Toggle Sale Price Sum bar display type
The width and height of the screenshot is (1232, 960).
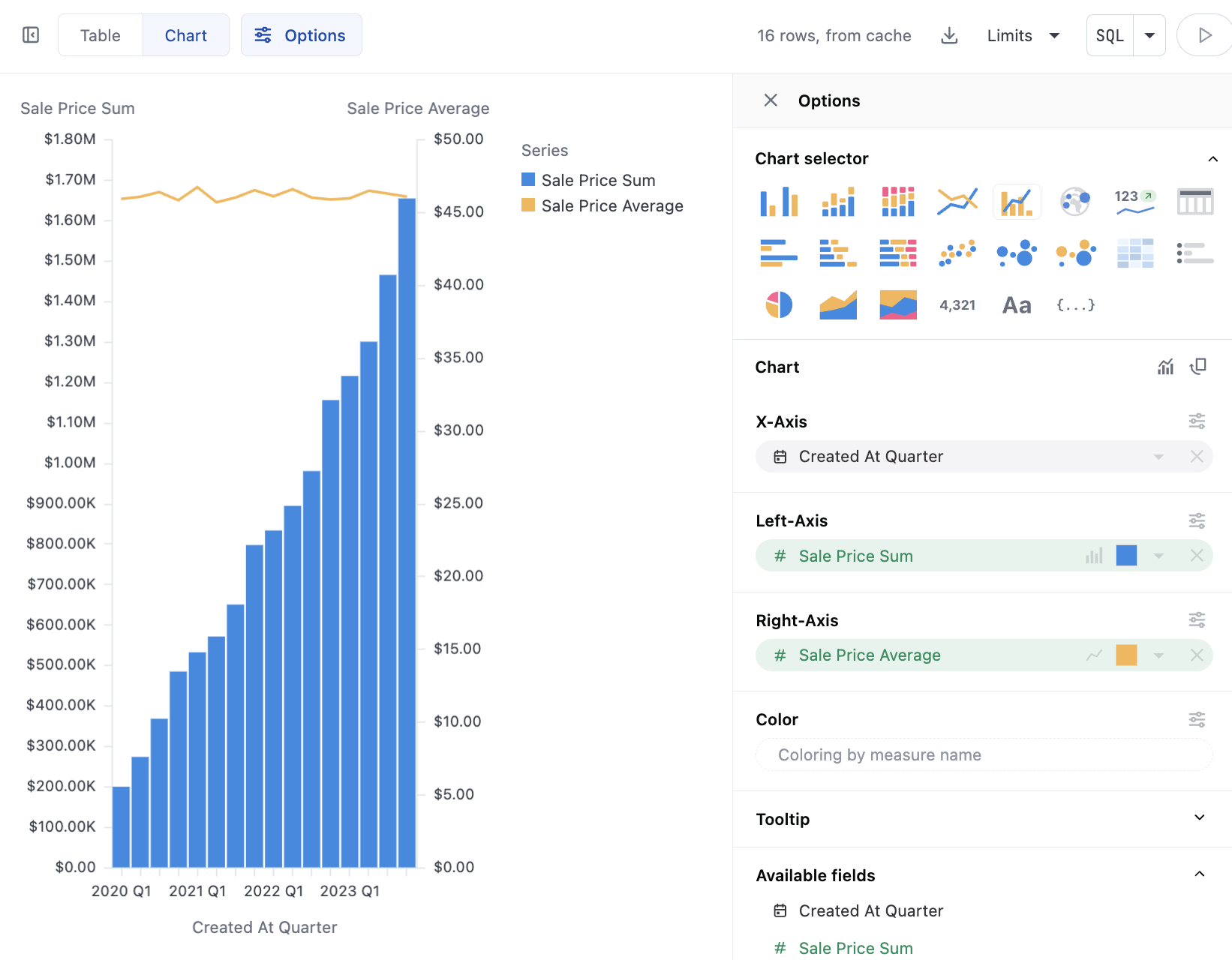point(1094,556)
